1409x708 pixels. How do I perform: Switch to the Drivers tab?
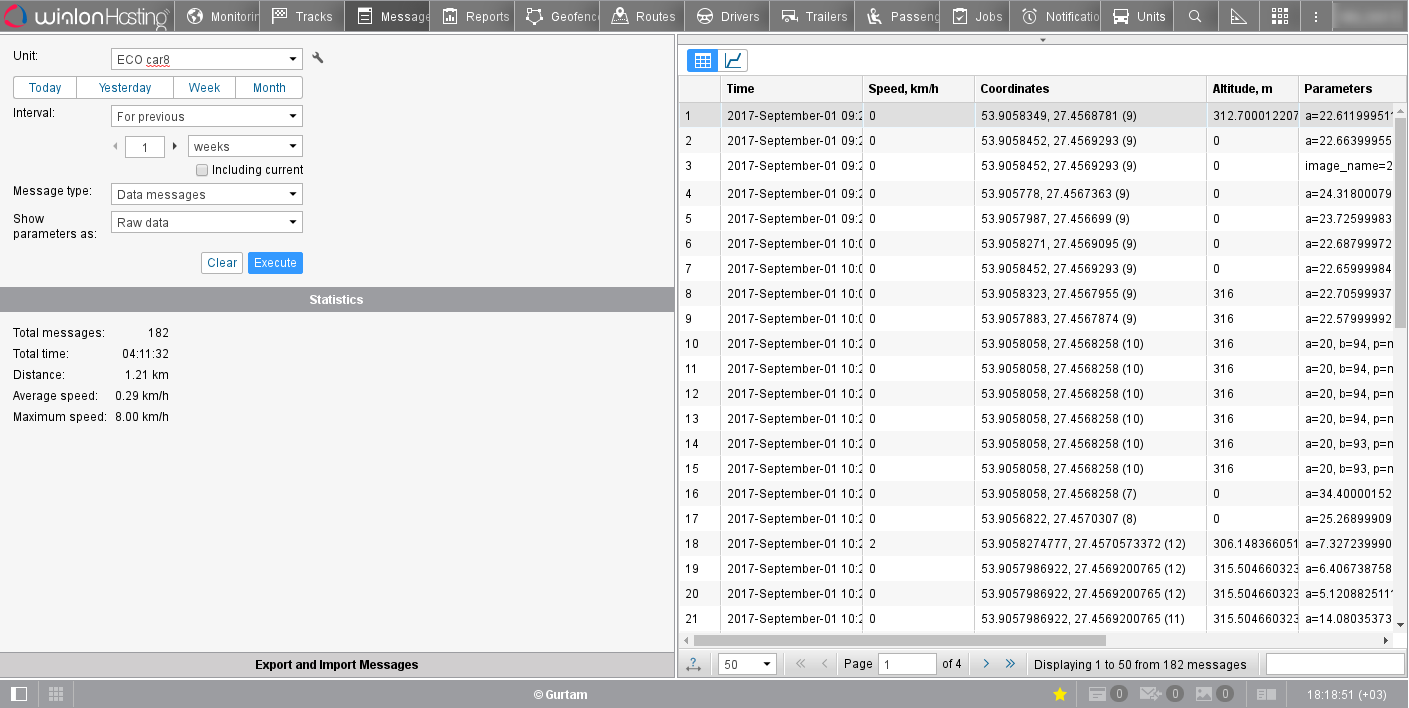point(729,16)
